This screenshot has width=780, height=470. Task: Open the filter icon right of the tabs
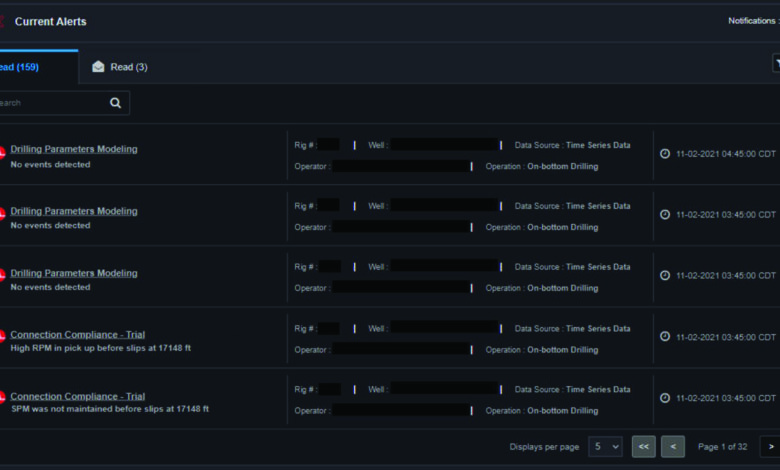(x=776, y=64)
